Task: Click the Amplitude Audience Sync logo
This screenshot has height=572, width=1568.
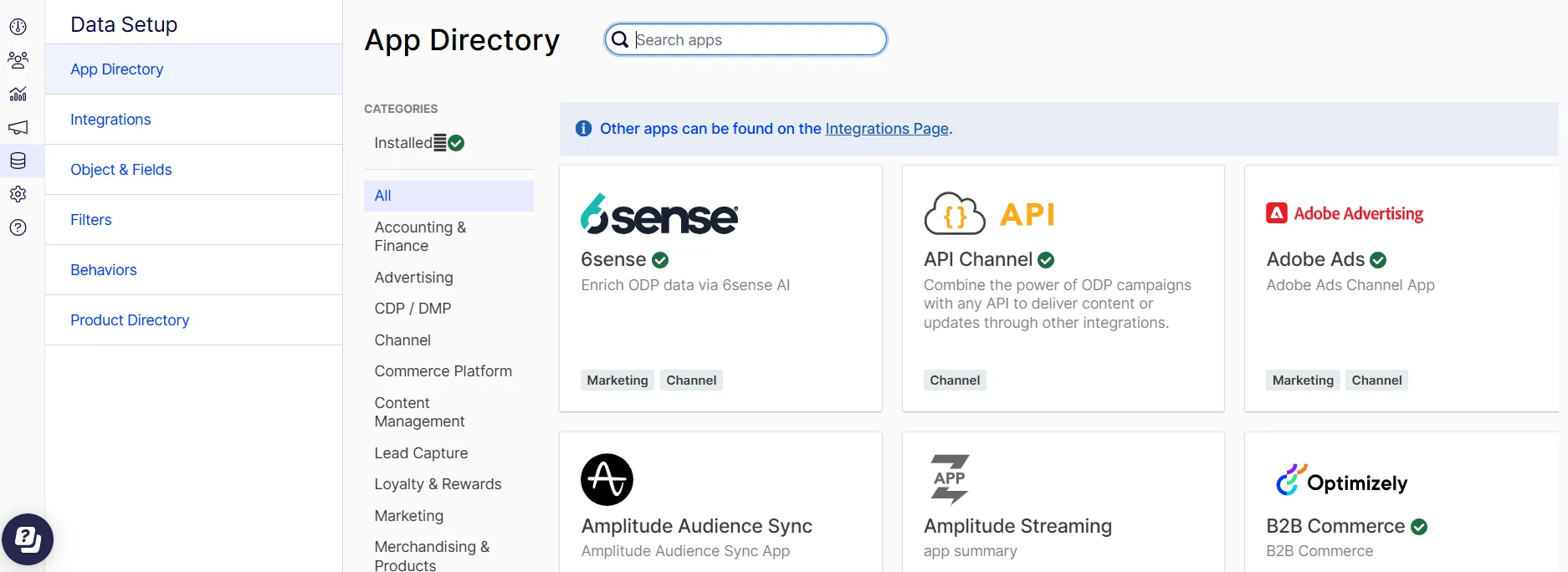Action: tap(607, 479)
